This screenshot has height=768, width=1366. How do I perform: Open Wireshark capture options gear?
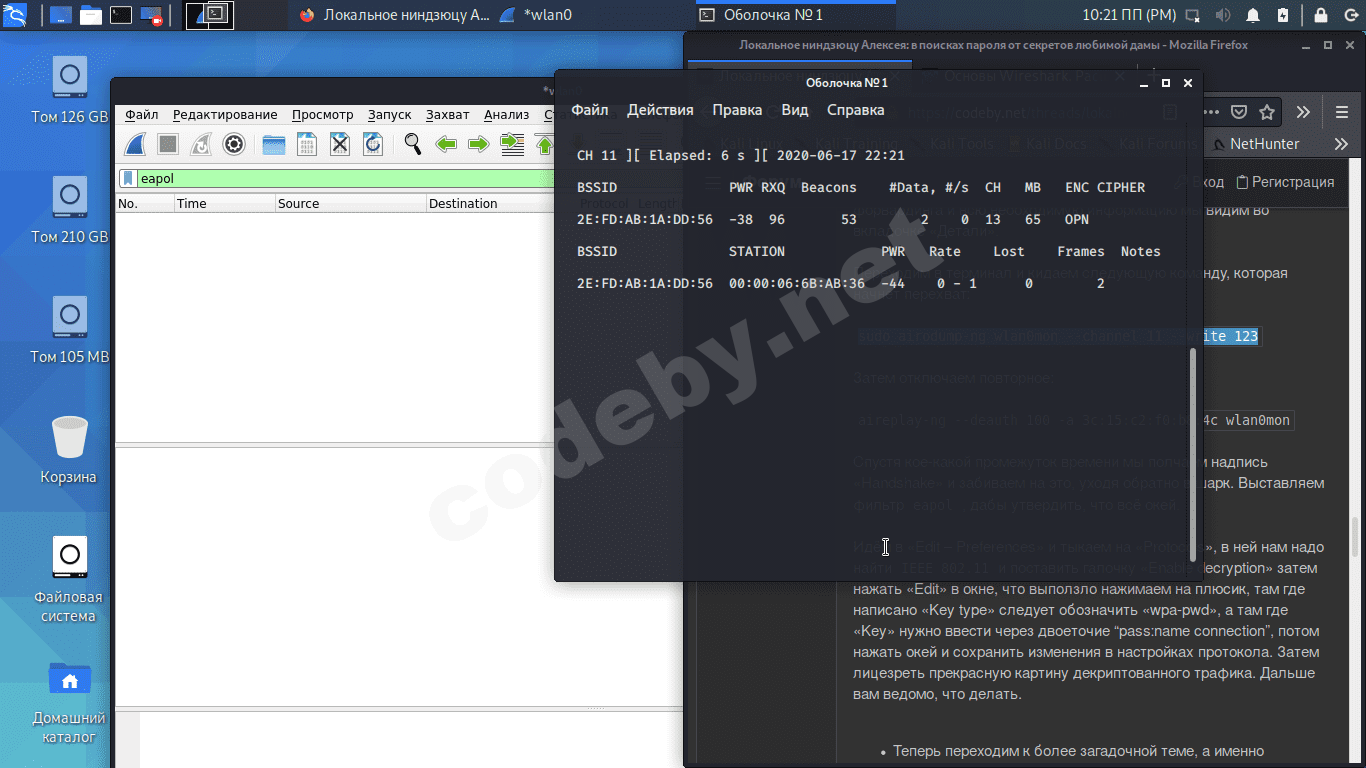click(x=234, y=144)
